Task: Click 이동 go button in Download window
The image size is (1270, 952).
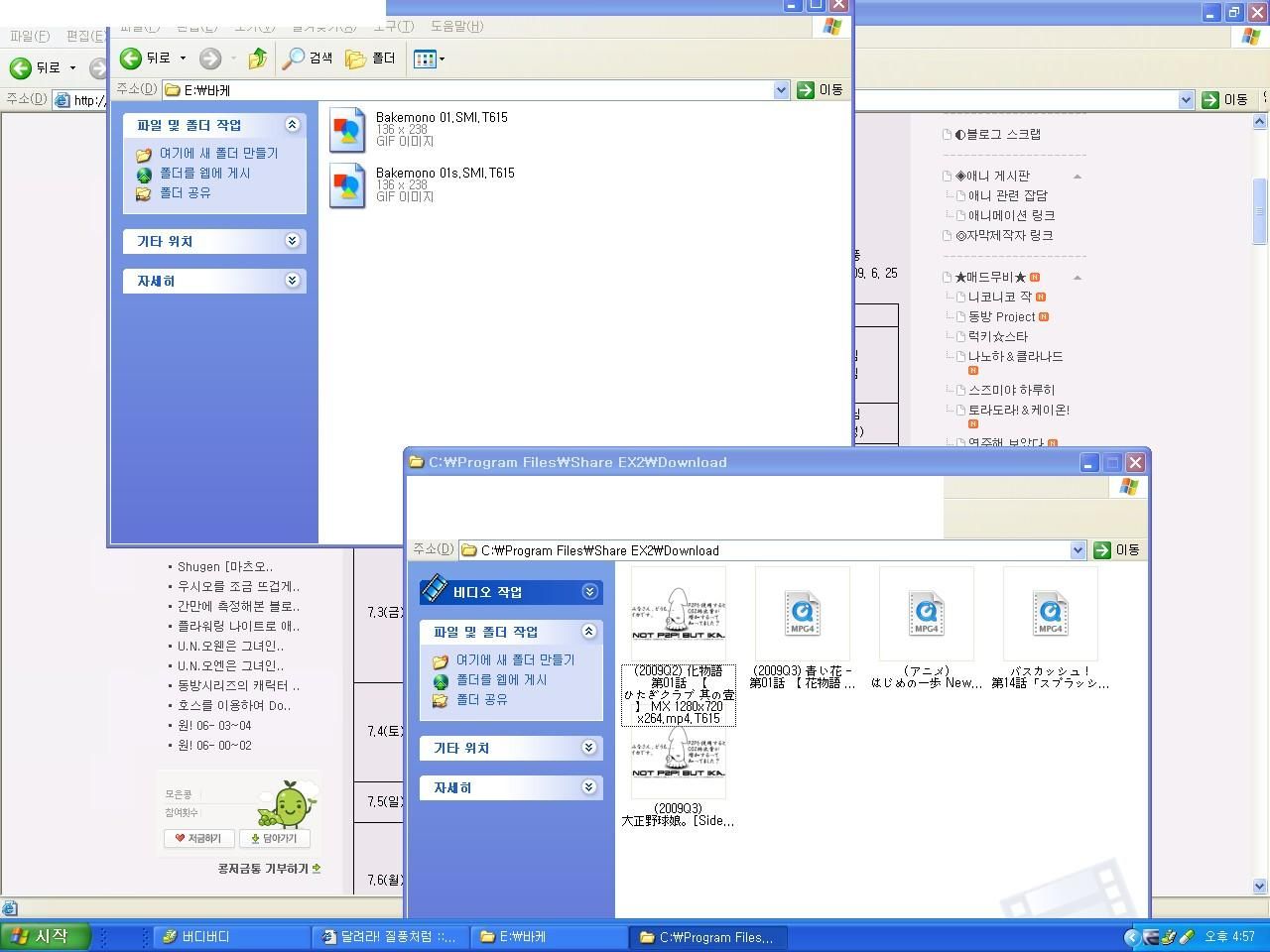Action: [1117, 550]
